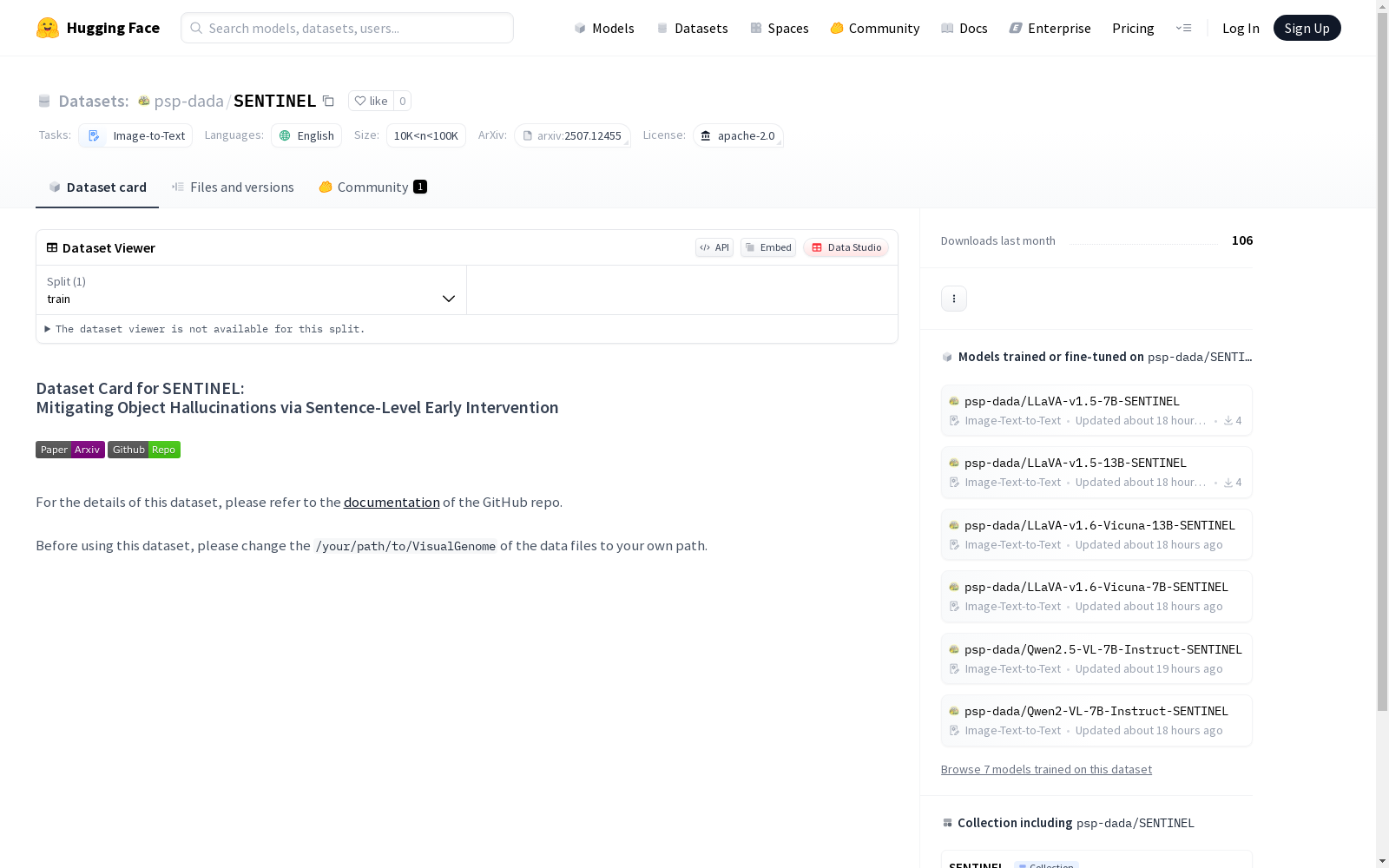Copy dataset name with the copy icon
This screenshot has height=868, width=1389.
328,101
